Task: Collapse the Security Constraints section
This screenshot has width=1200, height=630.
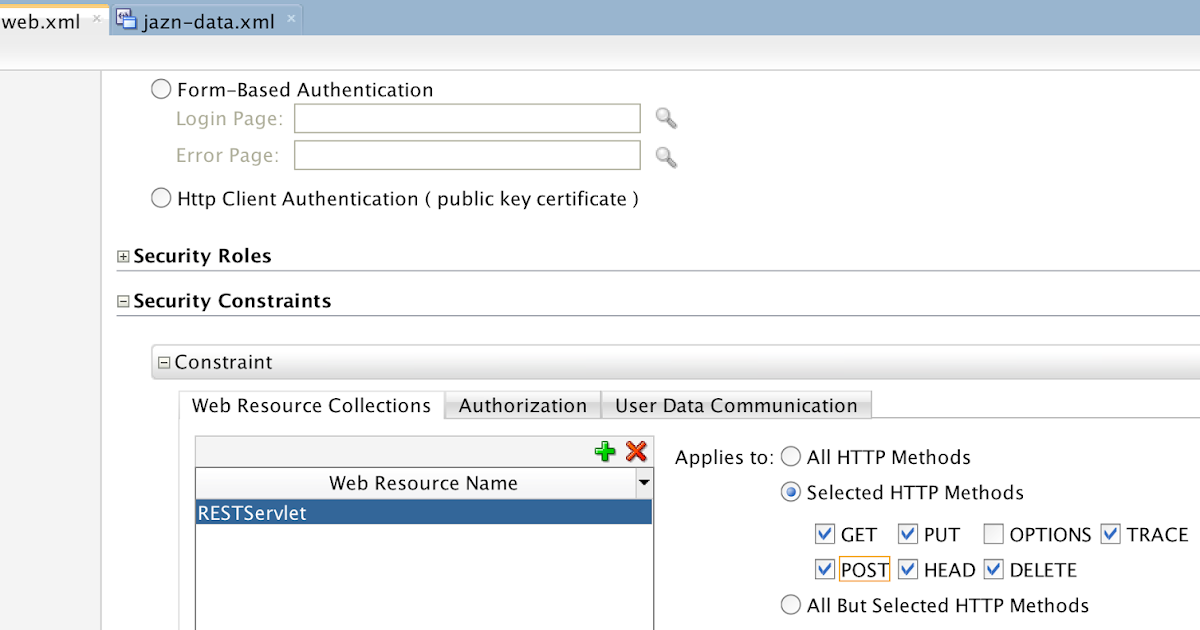Action: (x=122, y=300)
